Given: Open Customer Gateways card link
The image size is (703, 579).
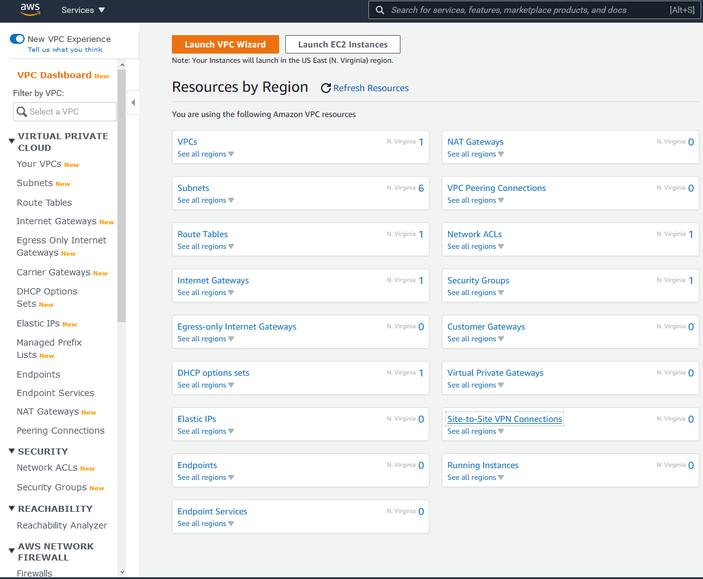Looking at the screenshot, I should pos(486,327).
